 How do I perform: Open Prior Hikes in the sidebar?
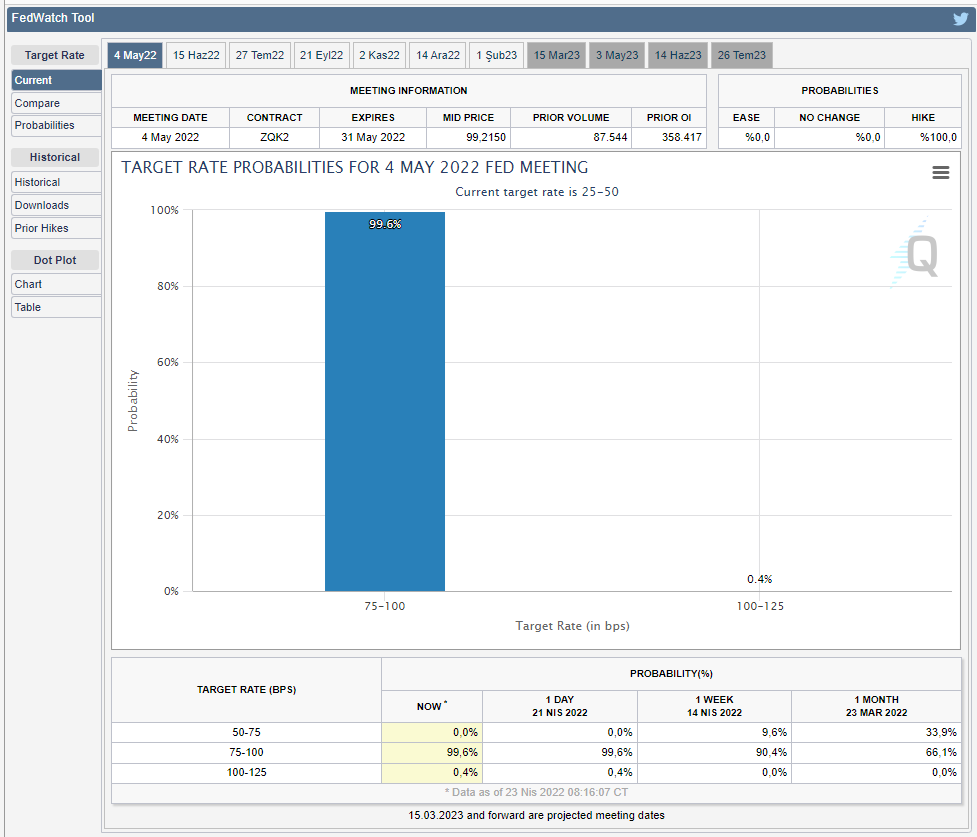[56, 229]
